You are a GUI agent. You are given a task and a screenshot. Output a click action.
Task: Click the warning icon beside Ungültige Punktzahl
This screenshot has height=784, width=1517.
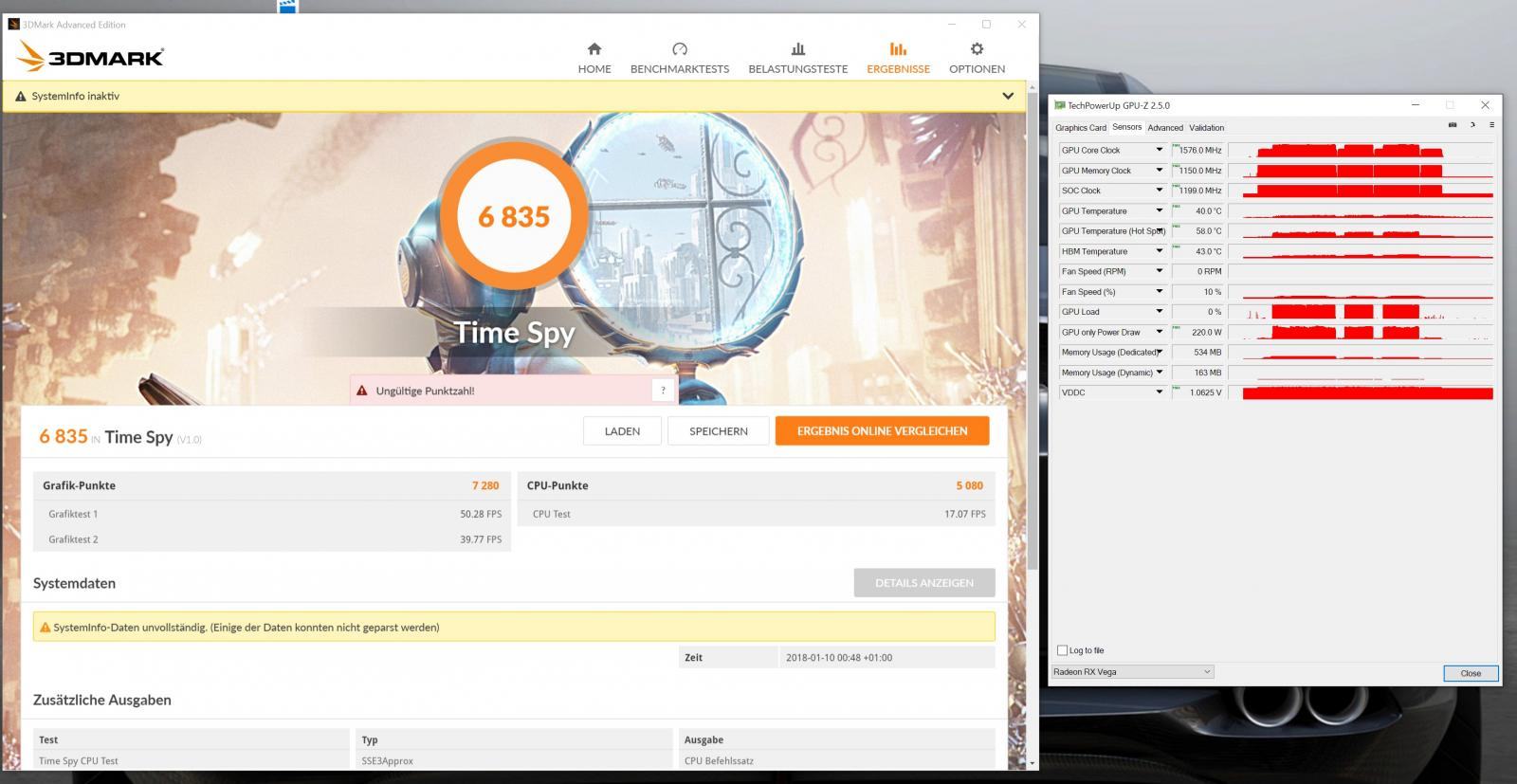(x=361, y=391)
